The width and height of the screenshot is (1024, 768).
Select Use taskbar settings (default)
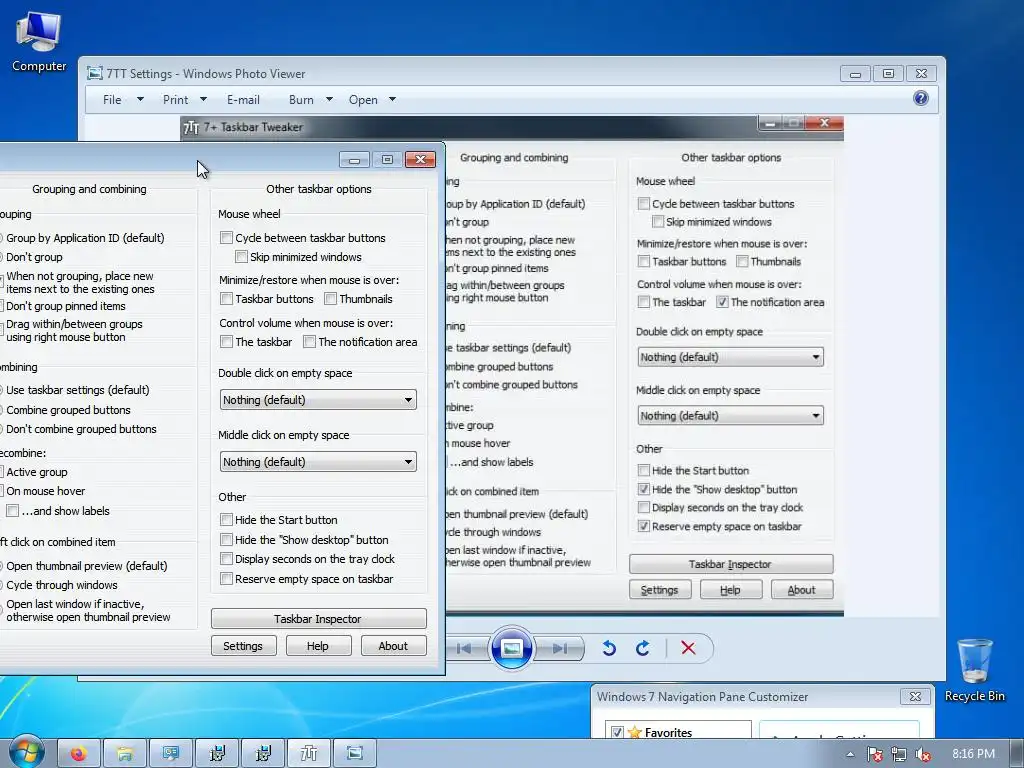tap(77, 390)
